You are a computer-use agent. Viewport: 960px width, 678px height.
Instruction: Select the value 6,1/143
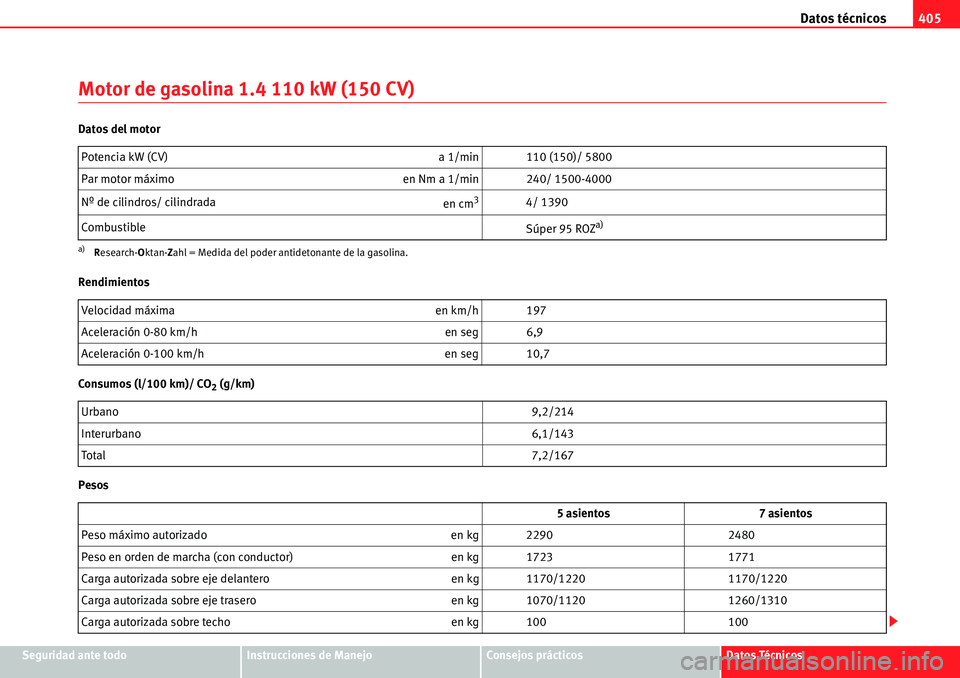click(x=552, y=434)
